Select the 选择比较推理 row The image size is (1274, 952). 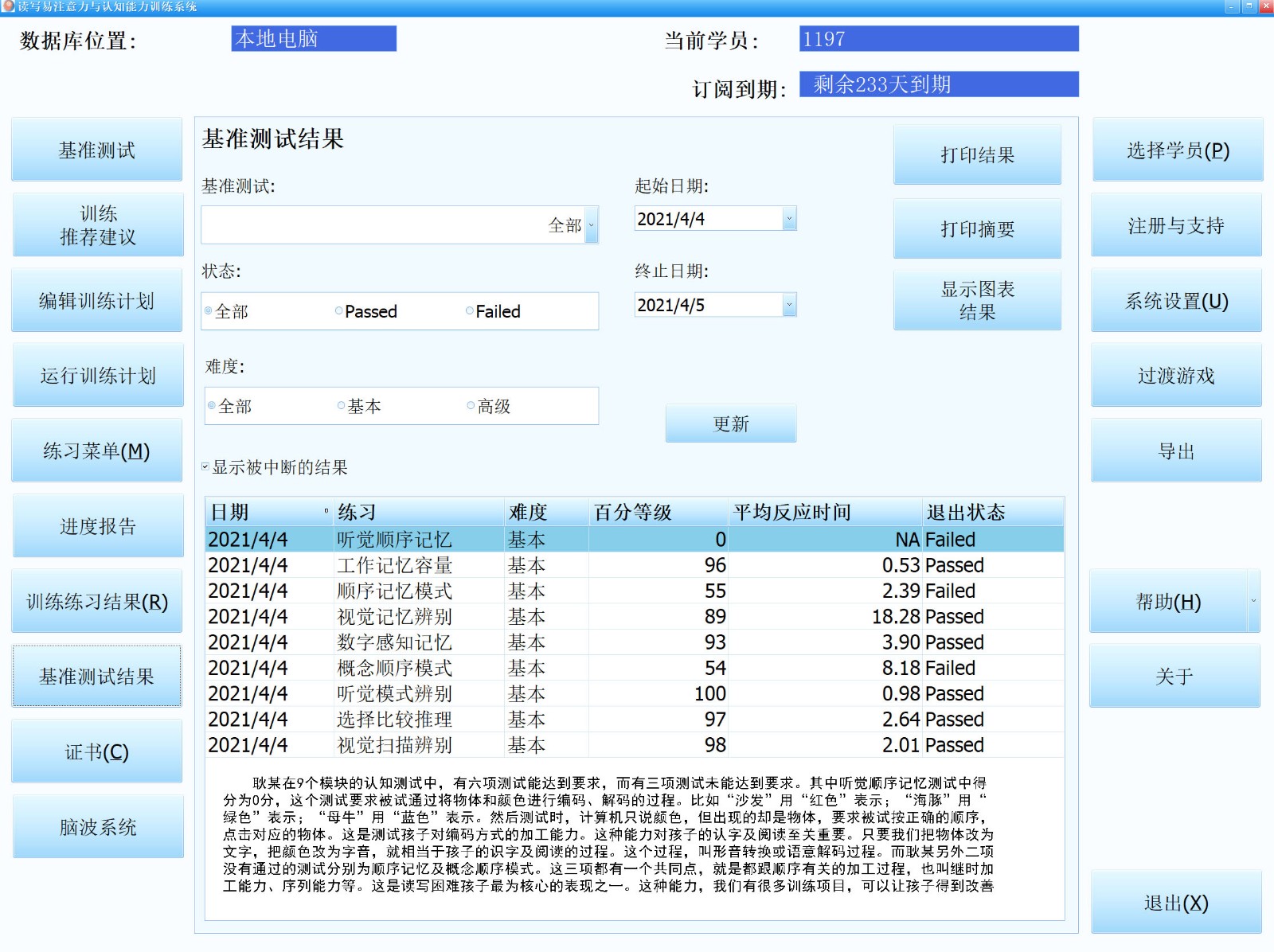tap(635, 719)
